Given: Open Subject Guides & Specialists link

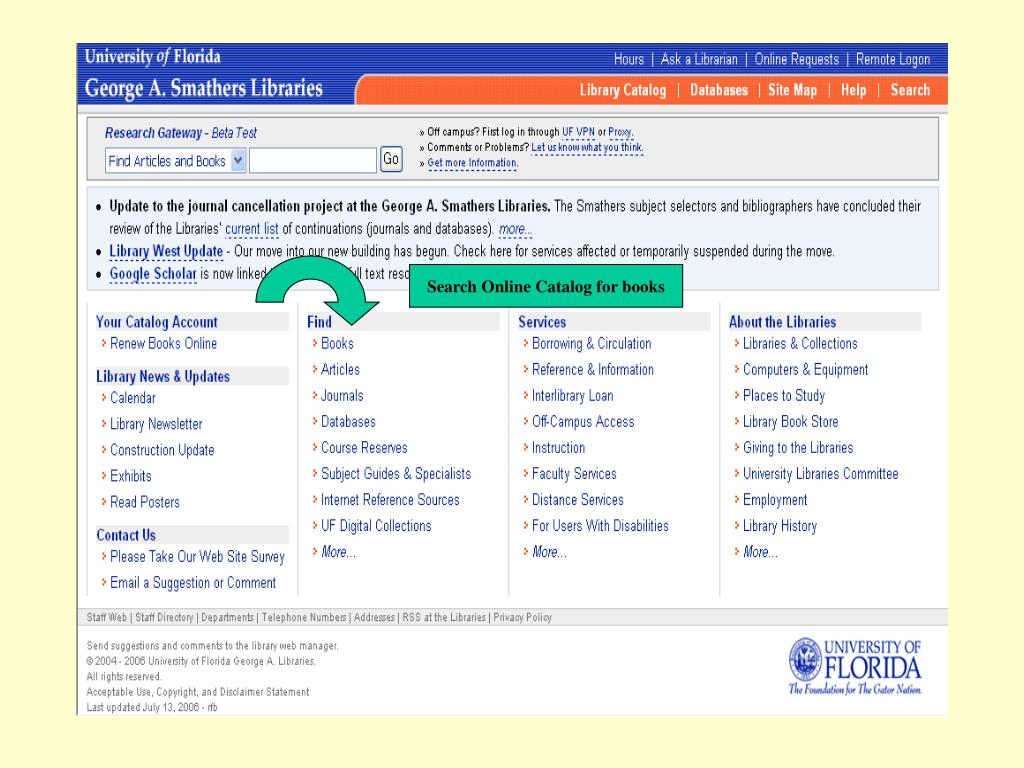Looking at the screenshot, I should pos(396,474).
